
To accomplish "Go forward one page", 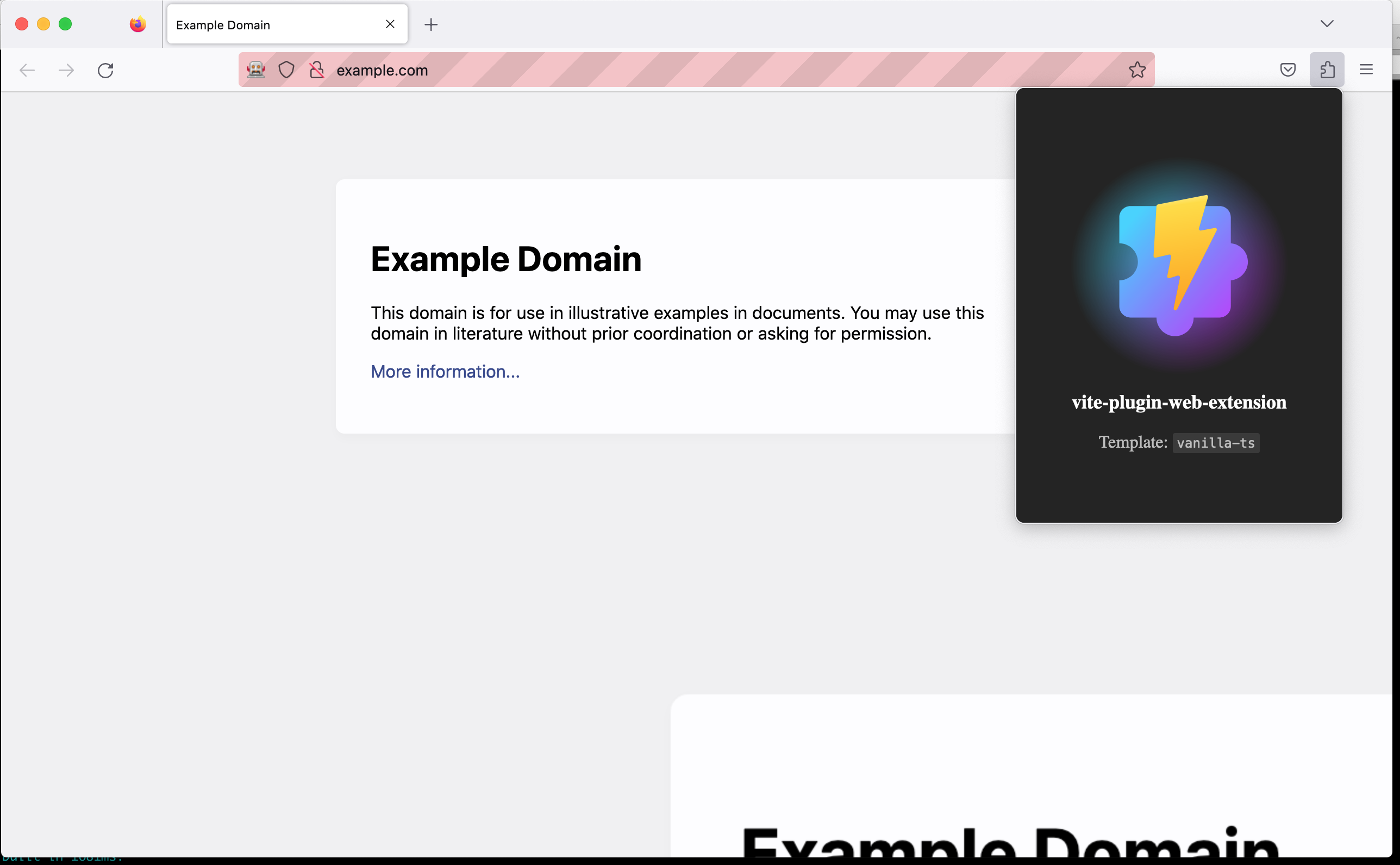I will point(66,71).
